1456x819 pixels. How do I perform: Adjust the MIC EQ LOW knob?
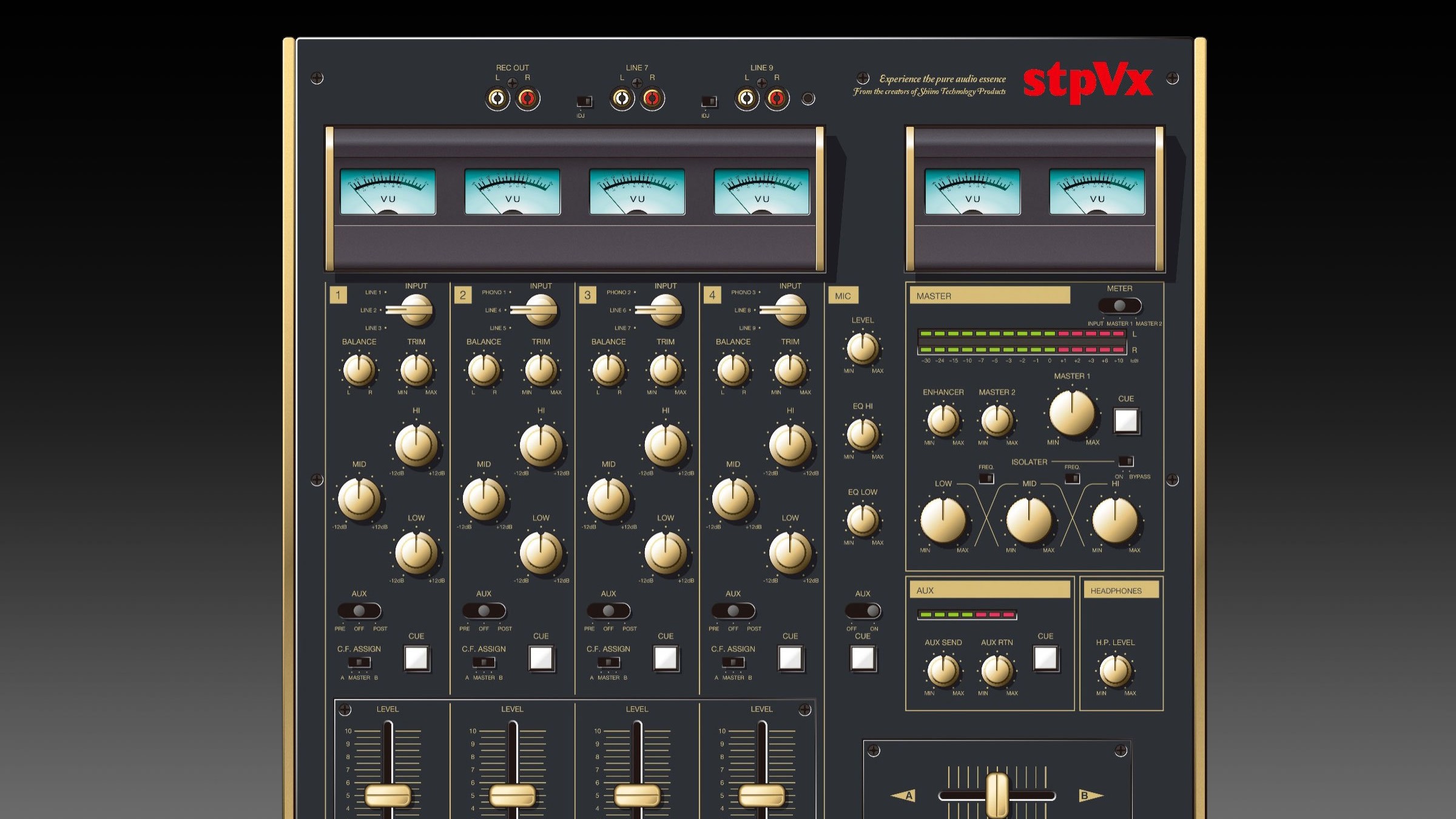[862, 520]
